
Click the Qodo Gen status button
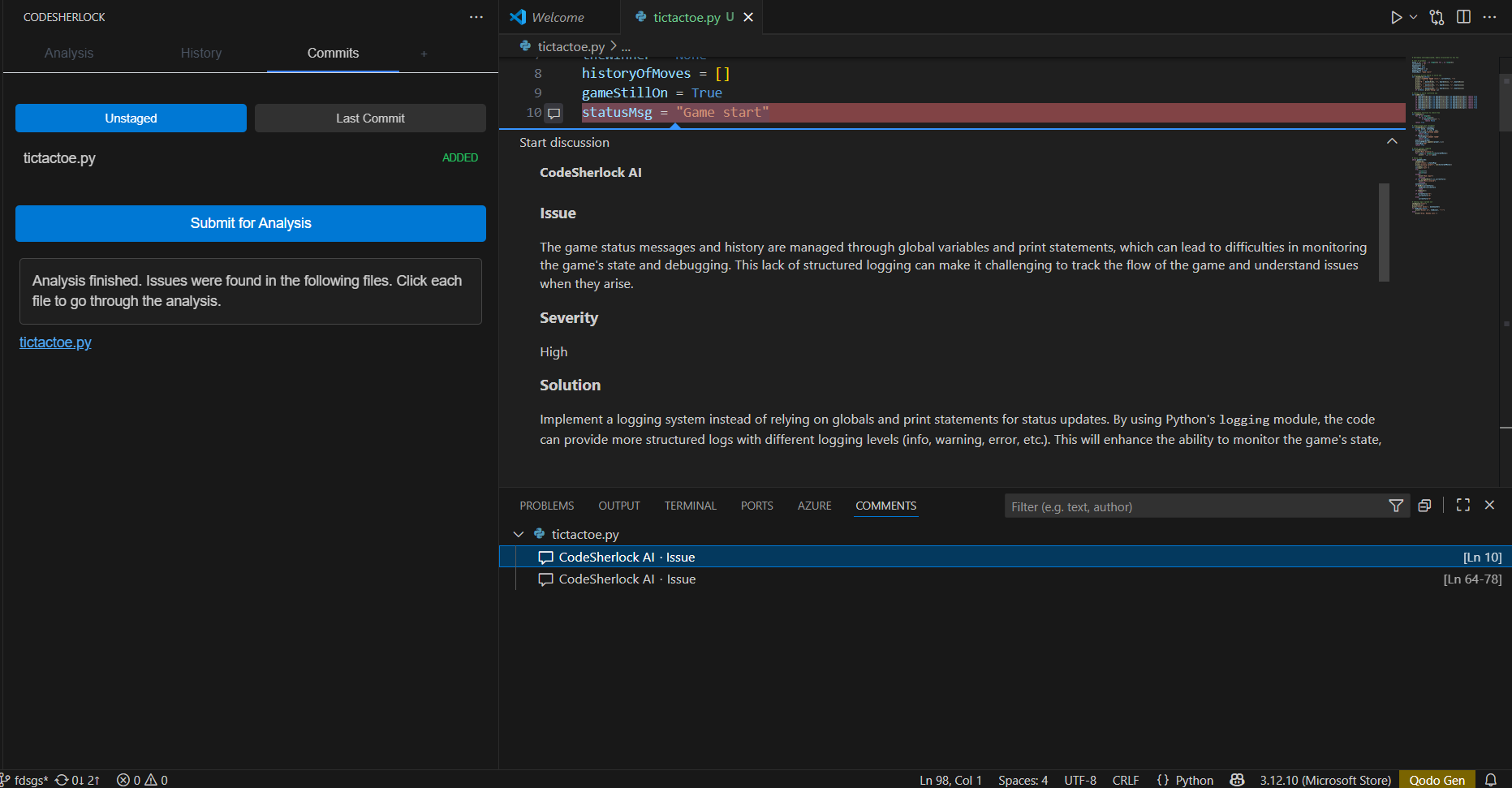[1437, 780]
